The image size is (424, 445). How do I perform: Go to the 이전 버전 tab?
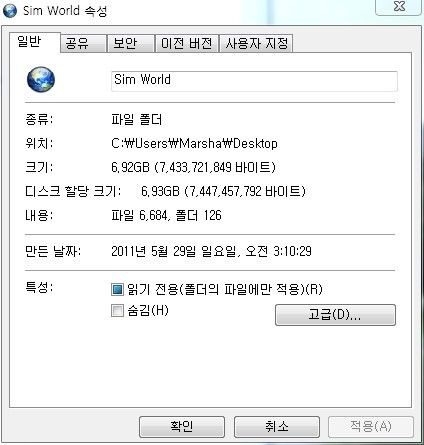[x=187, y=43]
